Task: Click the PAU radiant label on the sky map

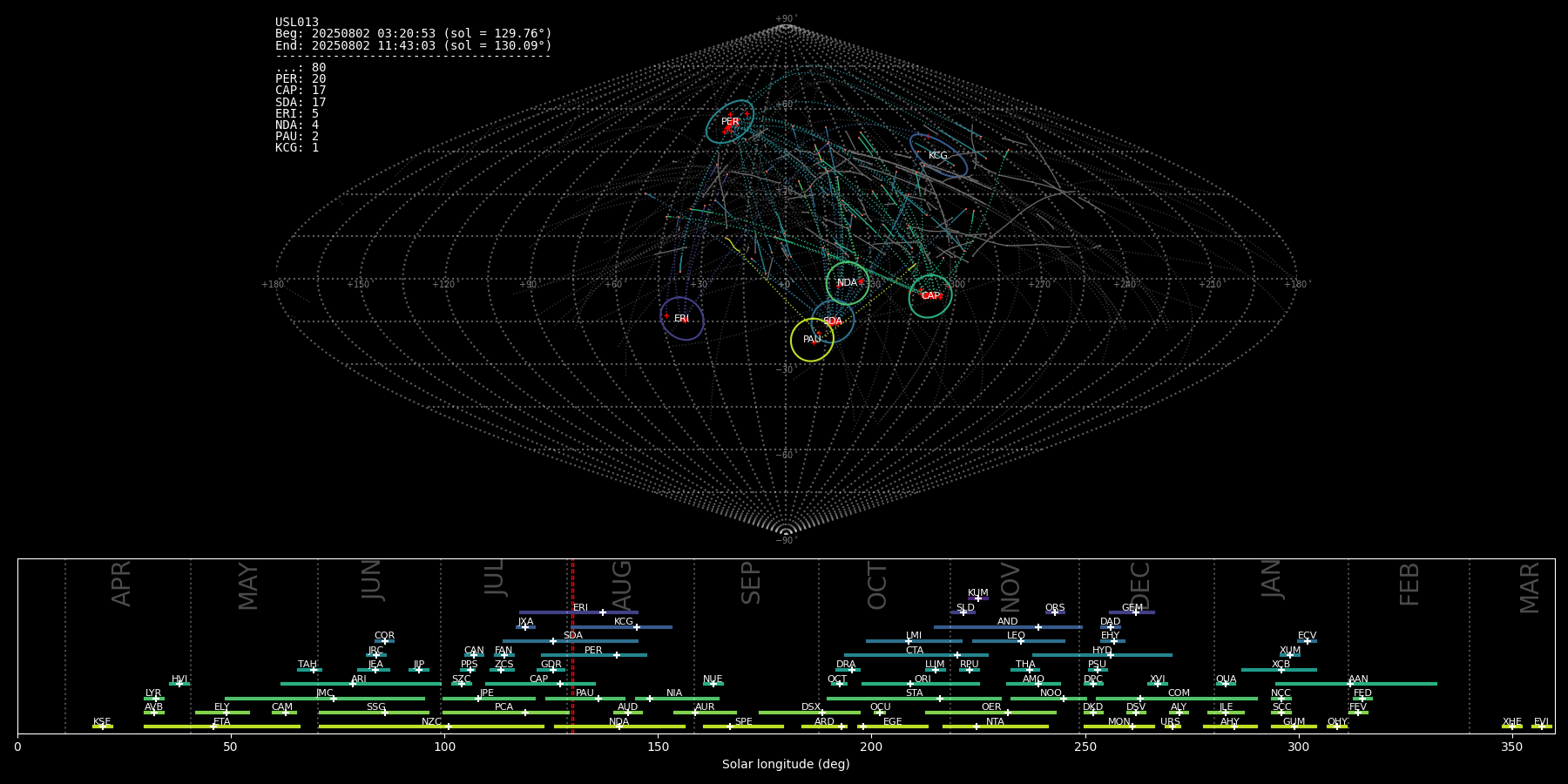Action: (x=812, y=340)
